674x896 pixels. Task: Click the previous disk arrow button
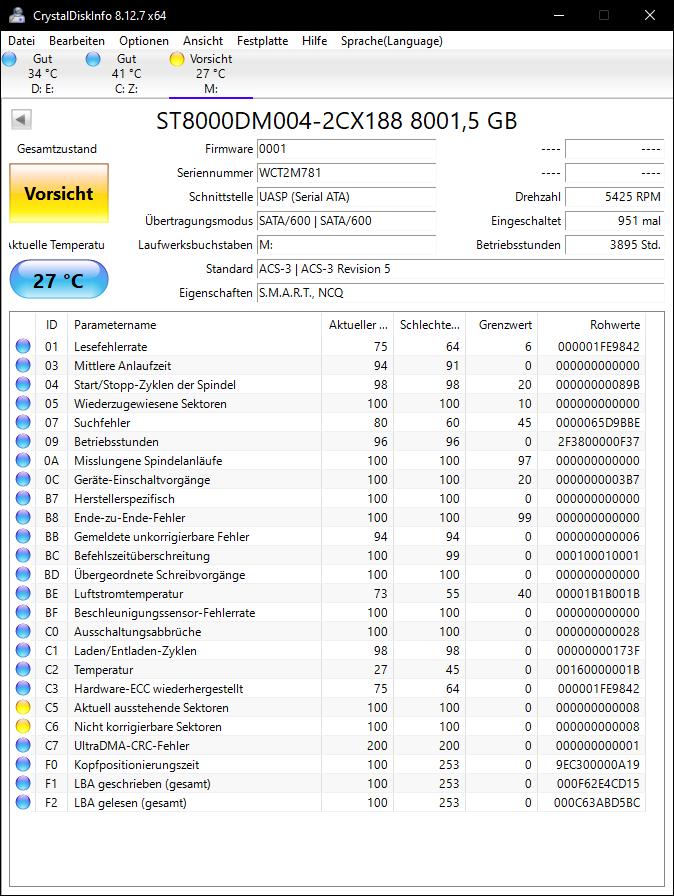tap(21, 119)
